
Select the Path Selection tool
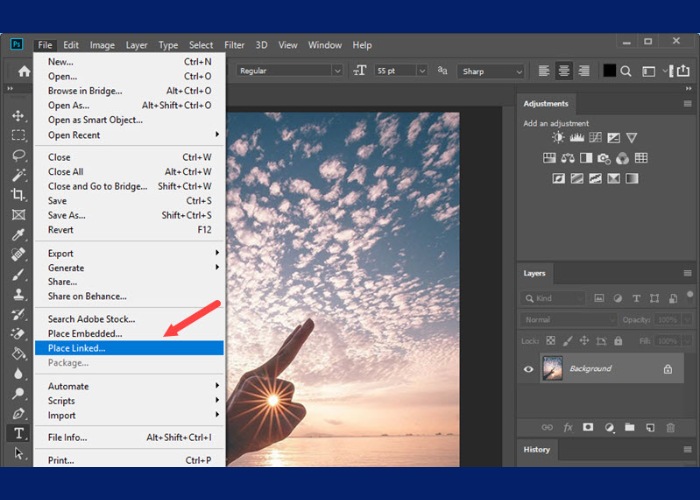click(18, 453)
